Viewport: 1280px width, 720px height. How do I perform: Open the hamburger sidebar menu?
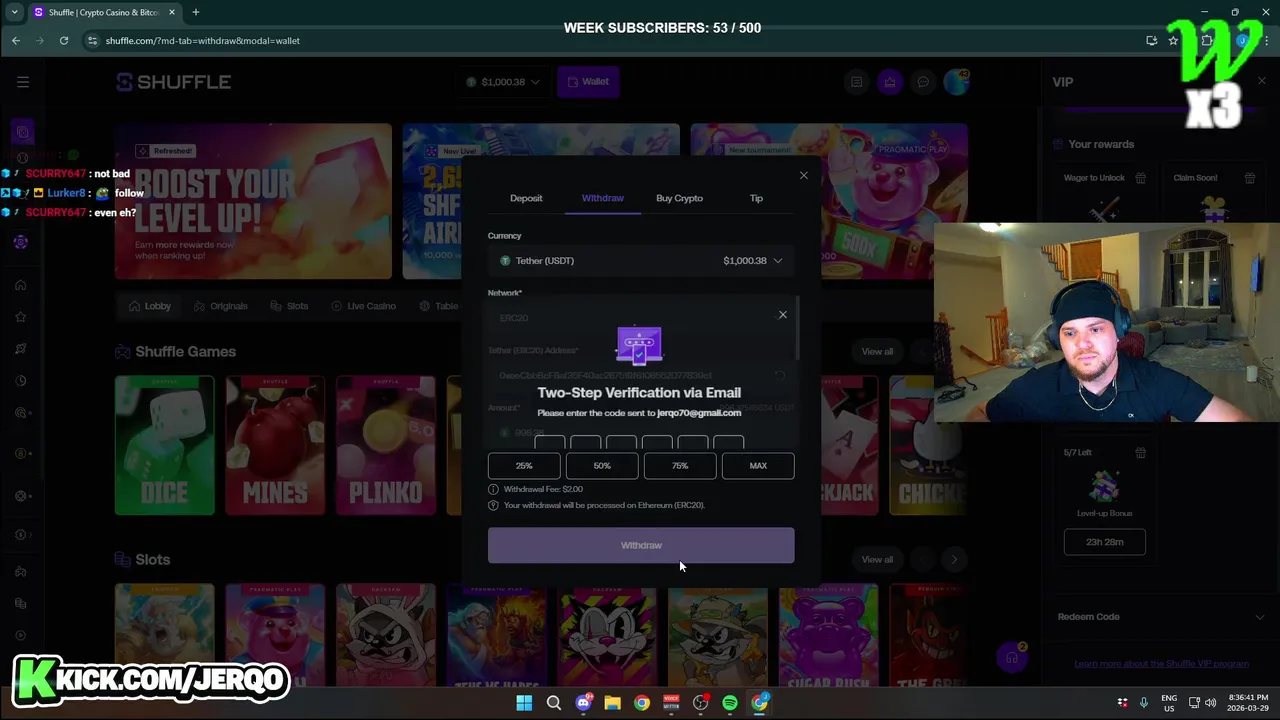(x=23, y=82)
